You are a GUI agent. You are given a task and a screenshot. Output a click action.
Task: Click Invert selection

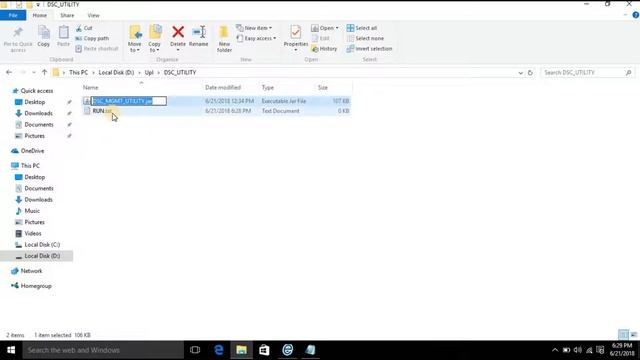coord(369,49)
